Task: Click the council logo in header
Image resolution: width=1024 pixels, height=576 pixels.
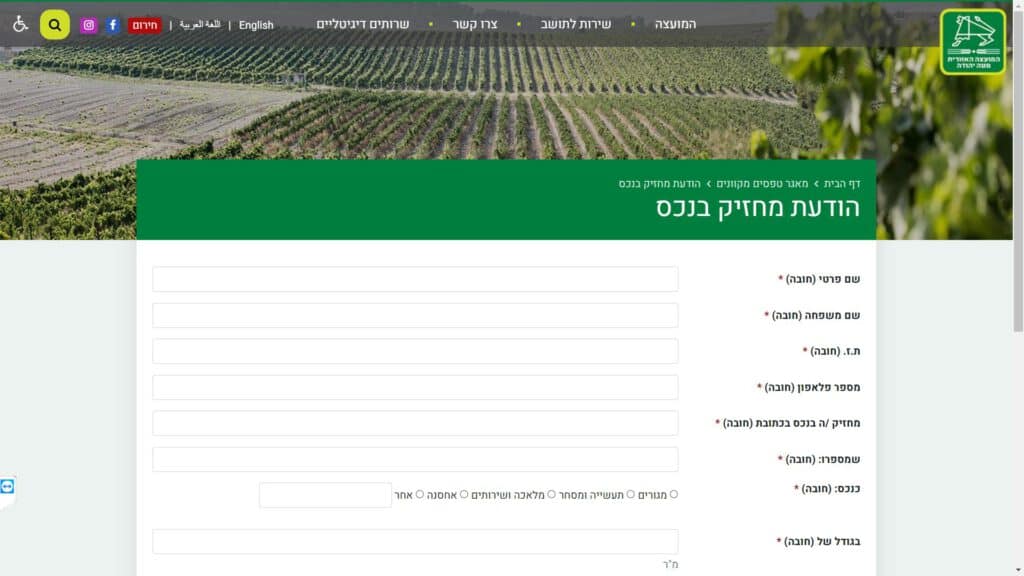Action: [x=972, y=42]
